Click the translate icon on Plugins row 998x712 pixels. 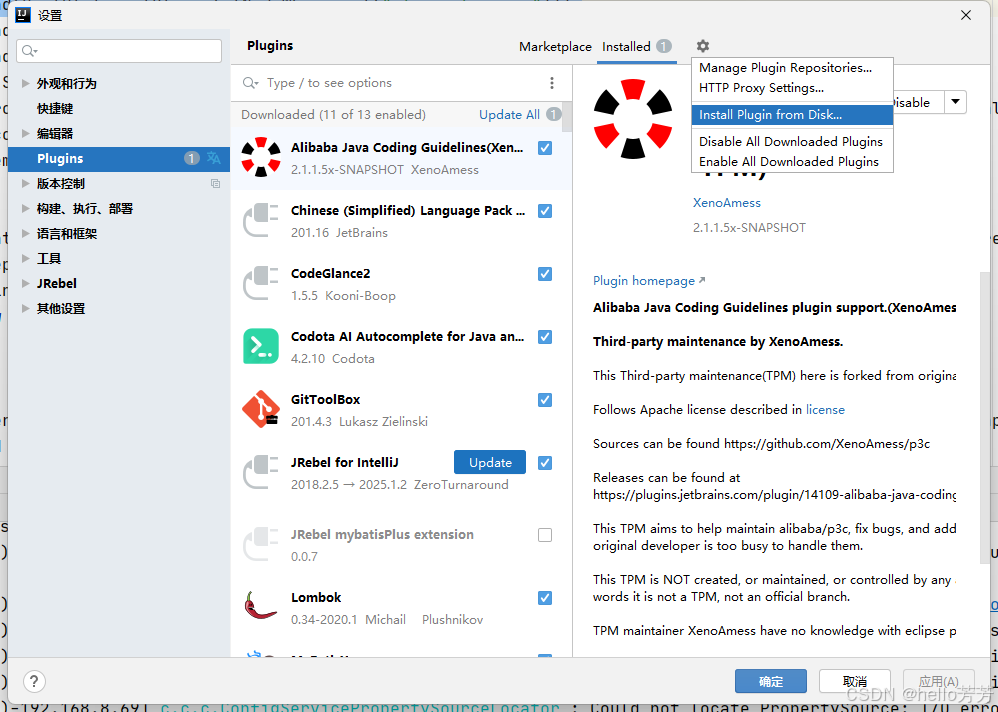click(x=214, y=158)
